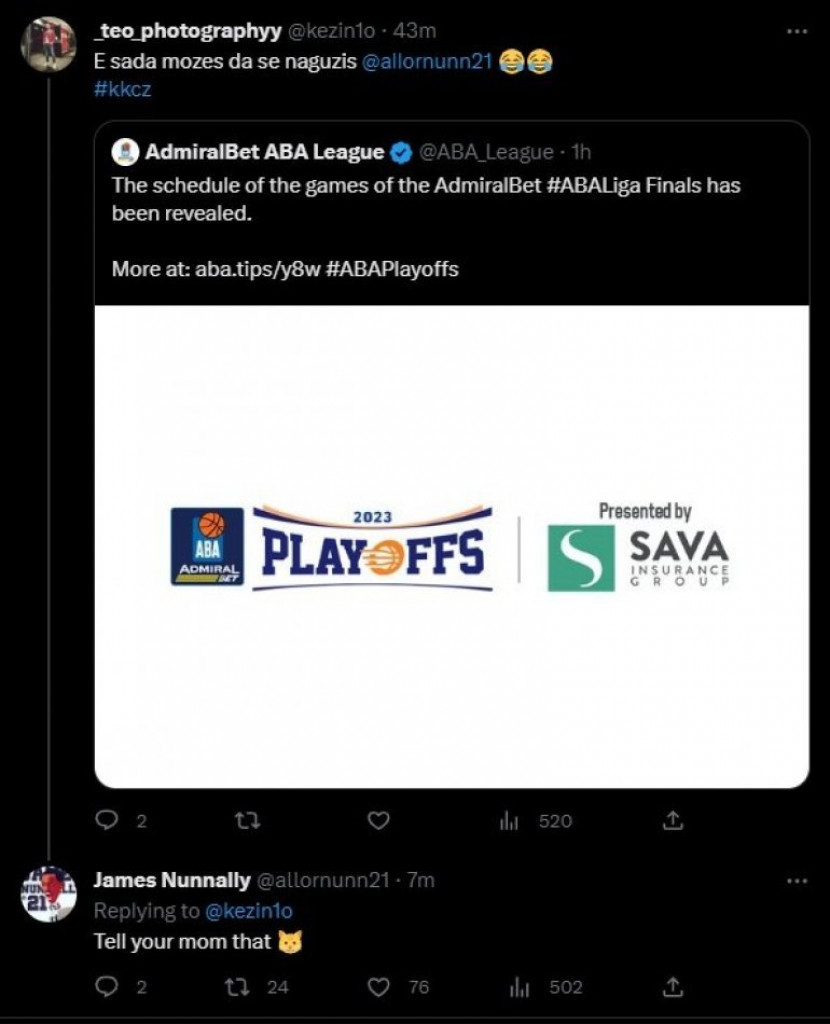Share the _teo_photographyy tweet
This screenshot has height=1024, width=830.
pyautogui.click(x=673, y=821)
